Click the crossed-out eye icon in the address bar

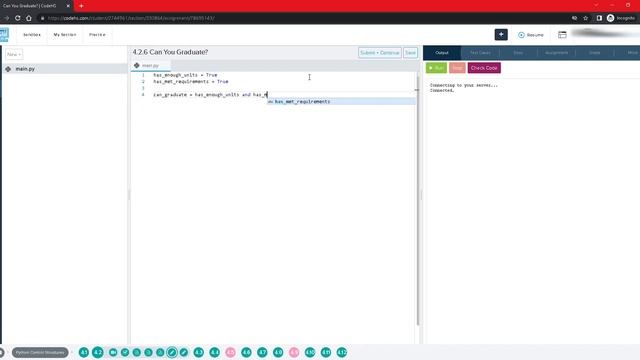[574, 18]
